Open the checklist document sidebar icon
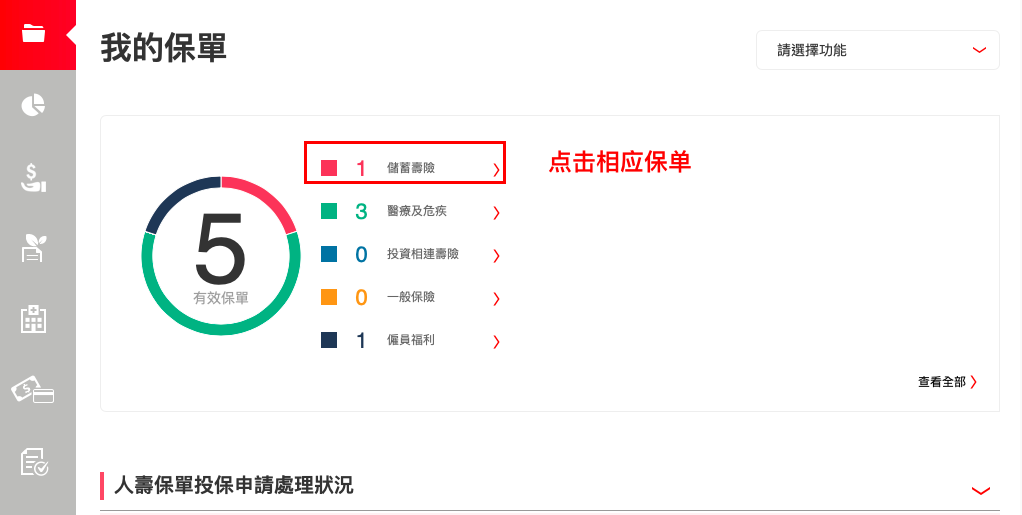The image size is (1022, 515). [35, 462]
